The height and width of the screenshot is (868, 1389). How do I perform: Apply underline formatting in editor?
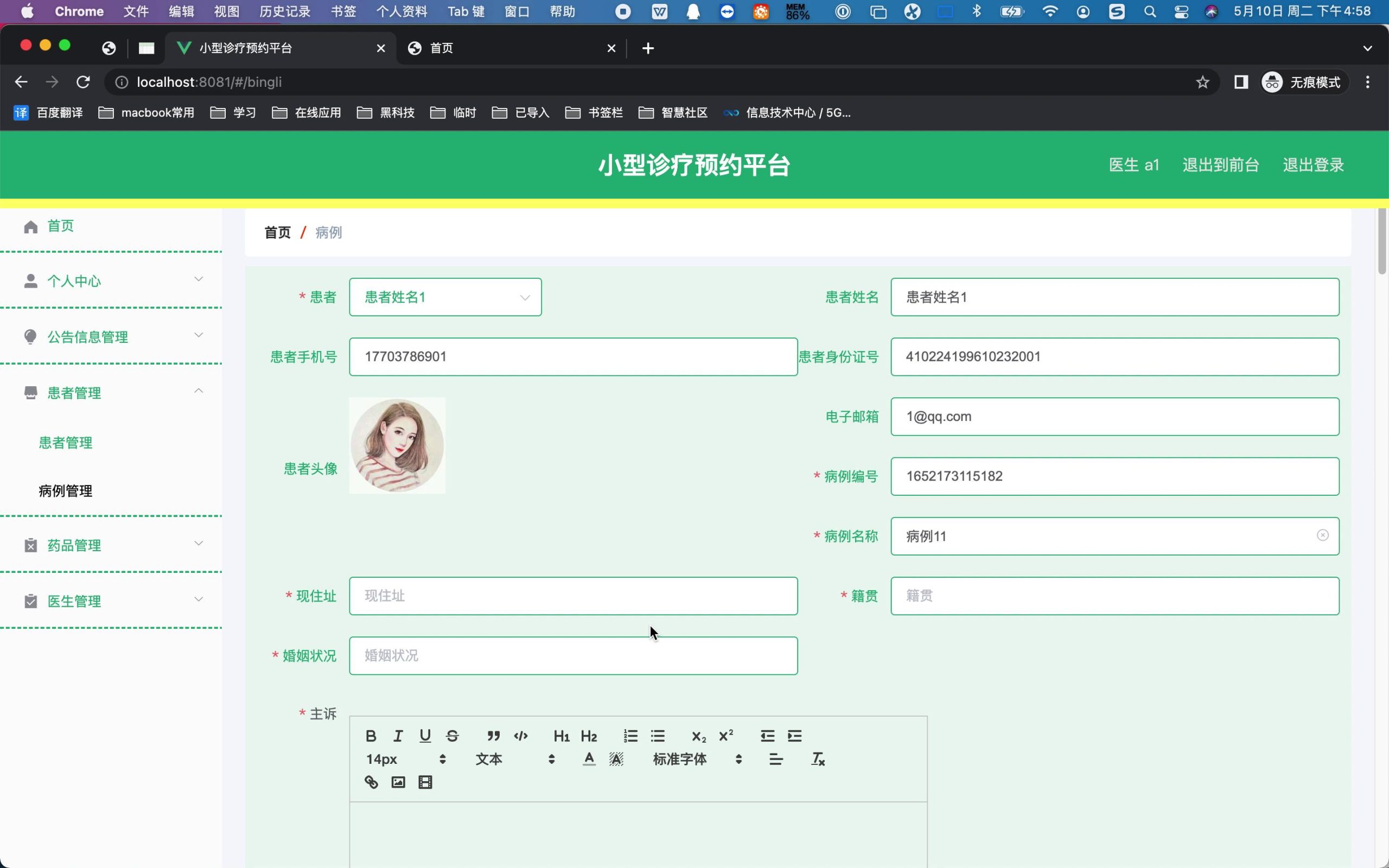click(425, 736)
